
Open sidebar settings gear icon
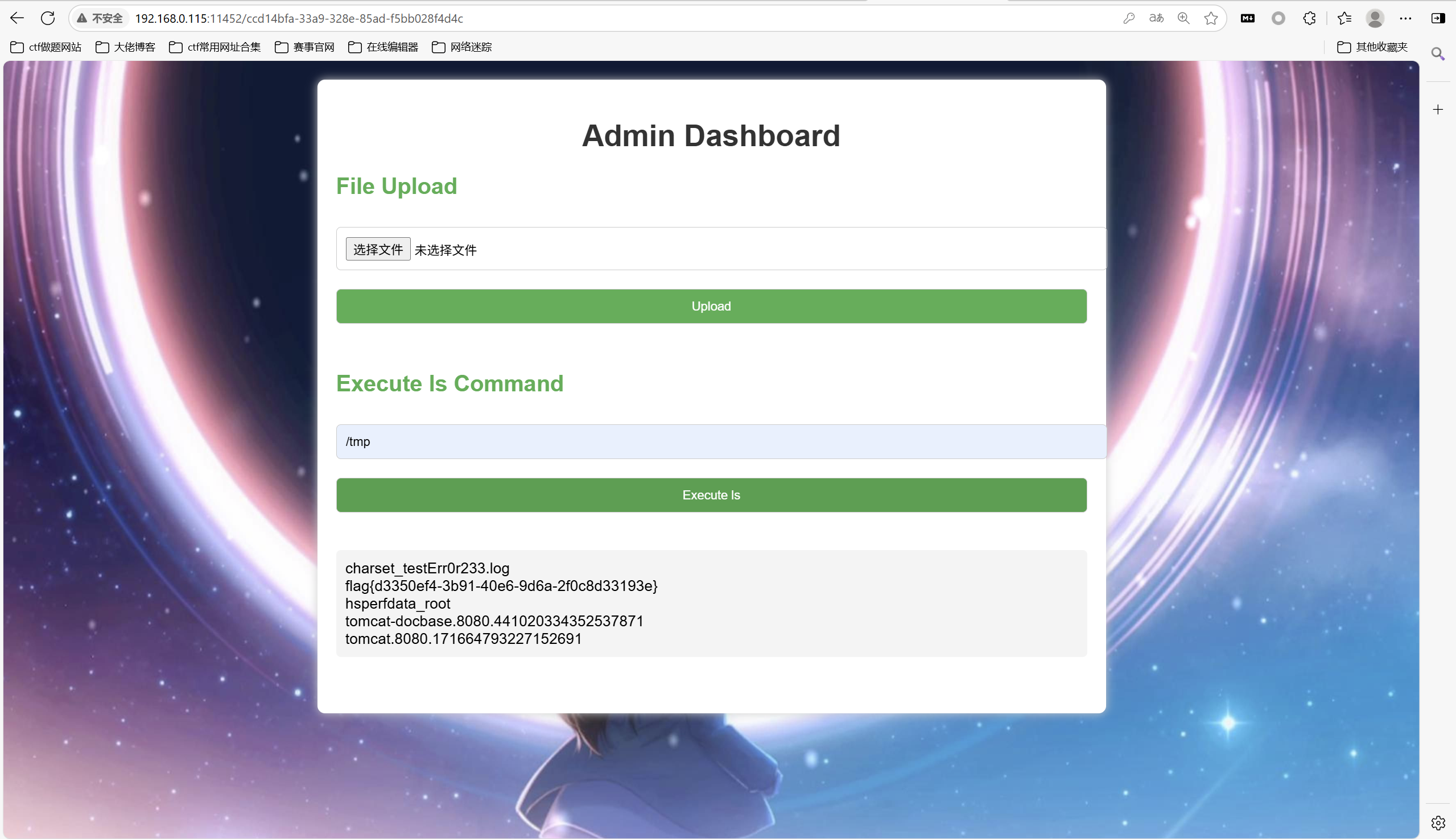[1438, 823]
